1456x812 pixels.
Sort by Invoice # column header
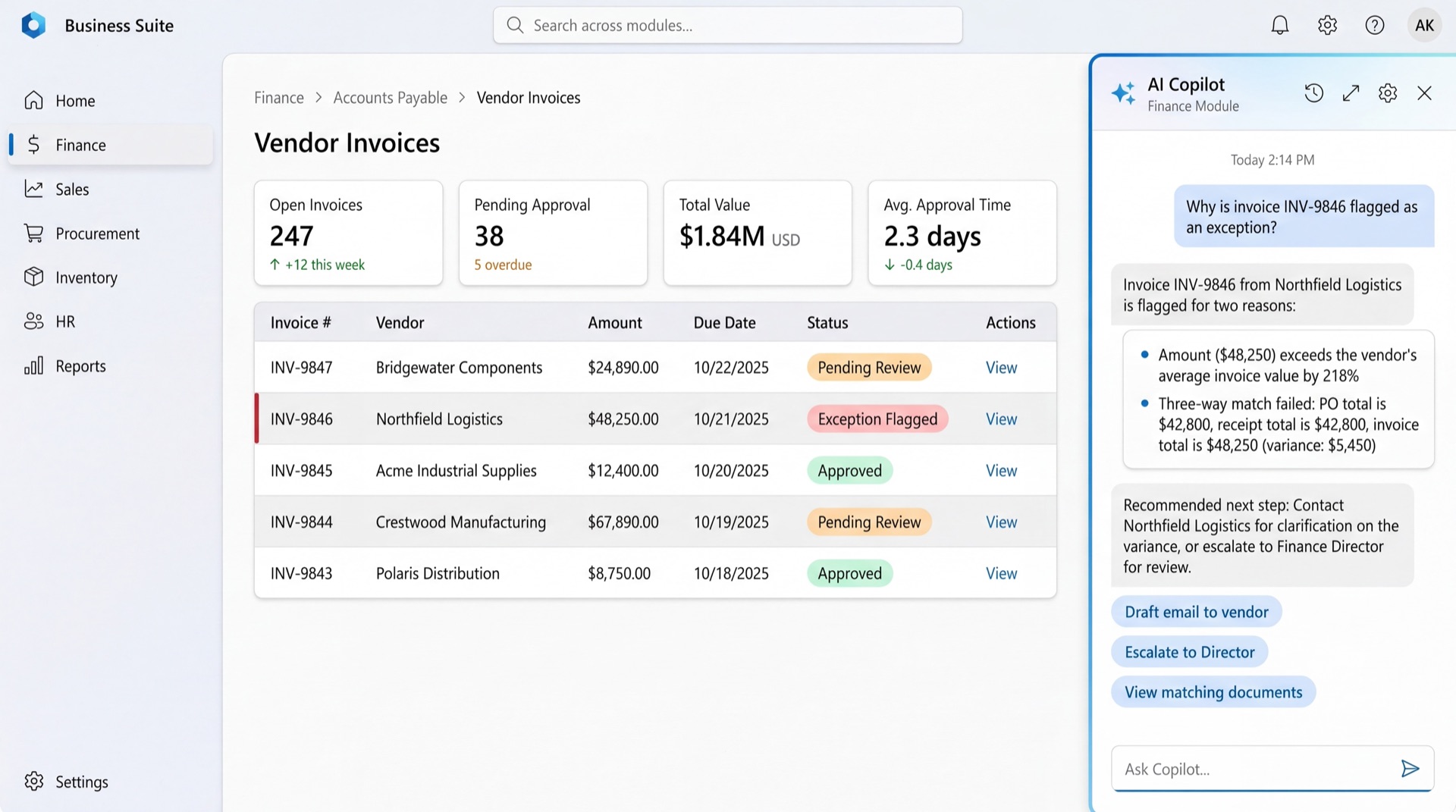pos(300,323)
